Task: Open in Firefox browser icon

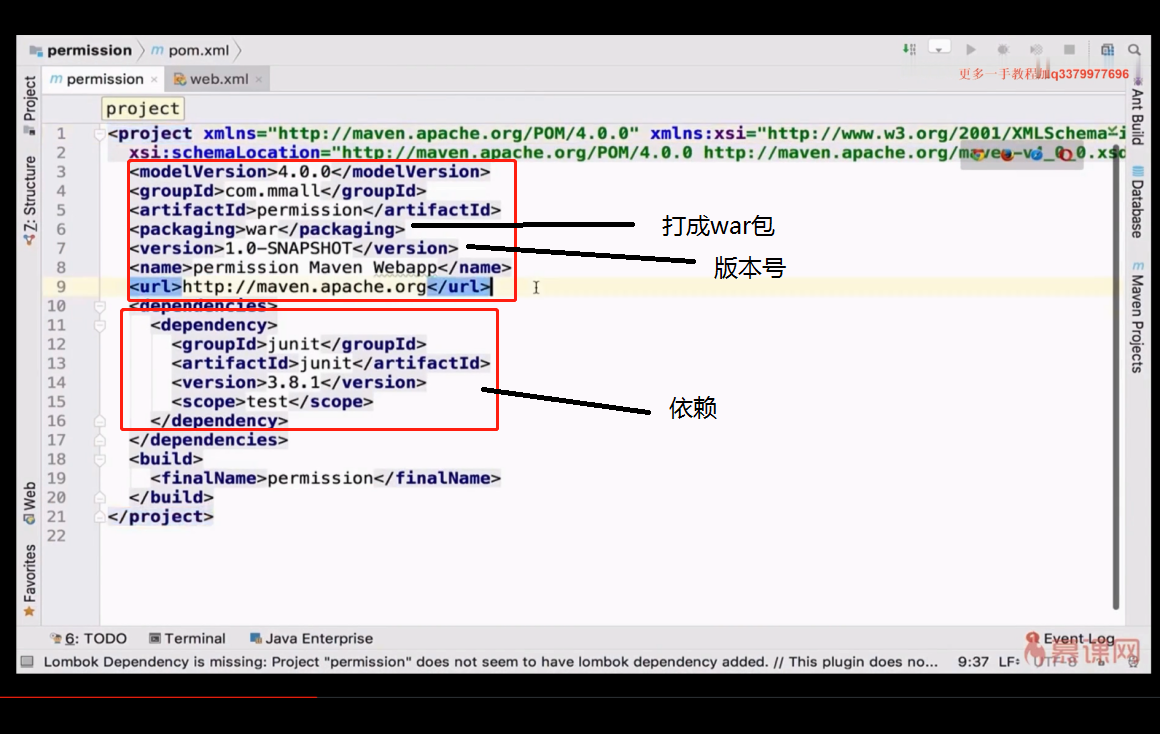Action: tap(1007, 155)
